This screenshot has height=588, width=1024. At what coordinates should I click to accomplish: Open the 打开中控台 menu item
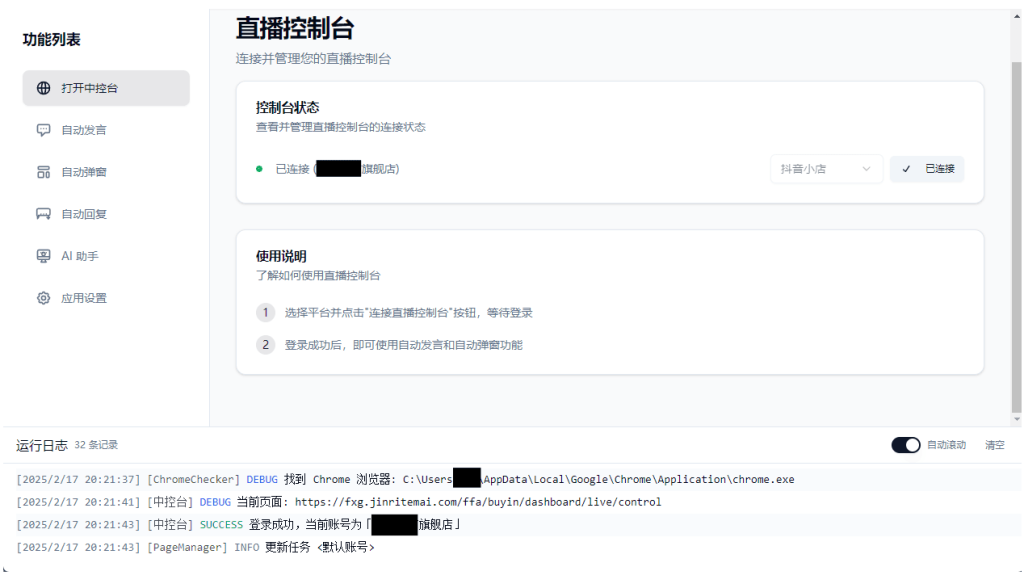[x=106, y=88]
